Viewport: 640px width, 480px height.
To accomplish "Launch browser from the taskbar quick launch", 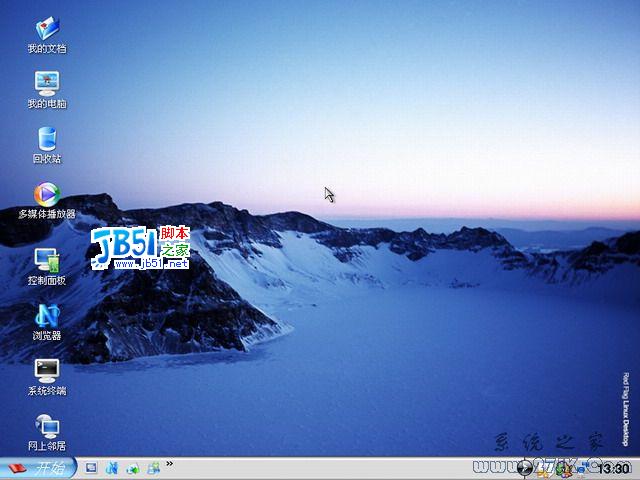I will point(112,468).
